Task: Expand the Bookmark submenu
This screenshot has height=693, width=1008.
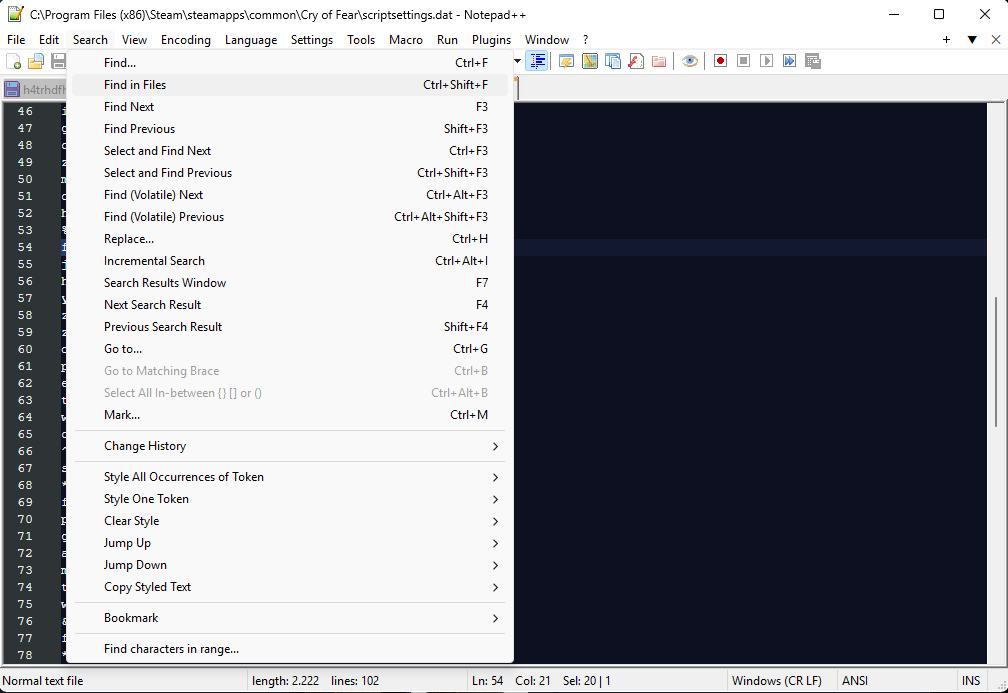Action: 290,618
